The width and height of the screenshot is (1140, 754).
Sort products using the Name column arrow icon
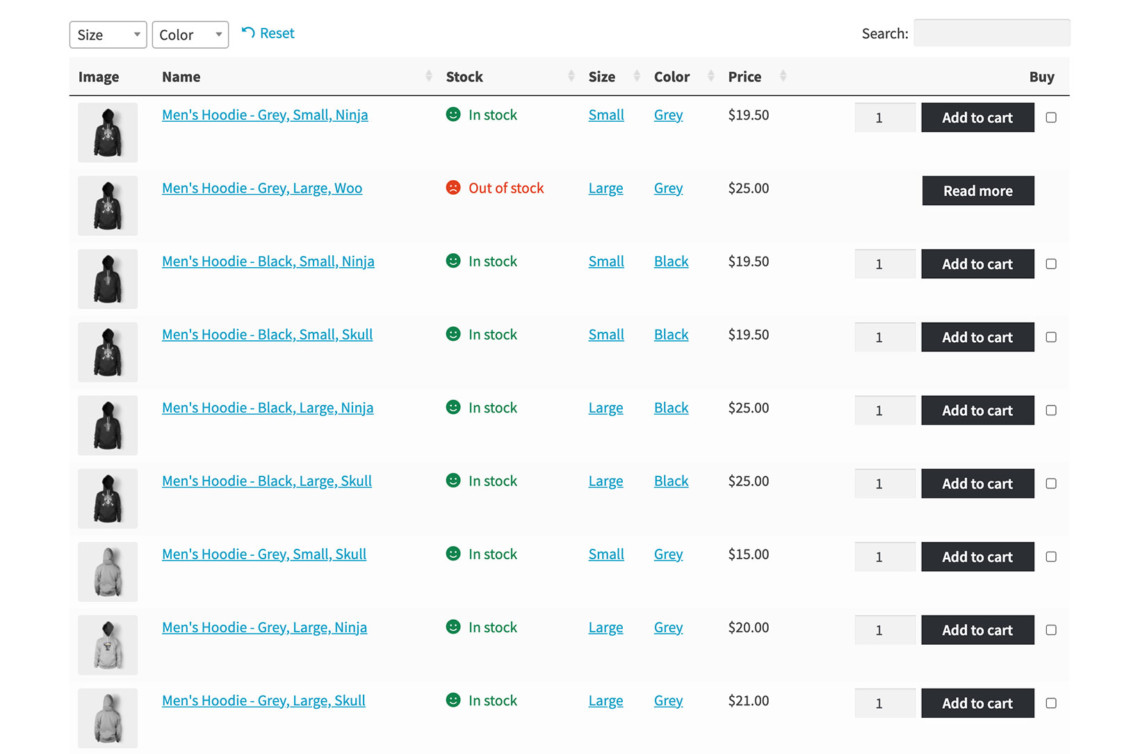(x=428, y=76)
